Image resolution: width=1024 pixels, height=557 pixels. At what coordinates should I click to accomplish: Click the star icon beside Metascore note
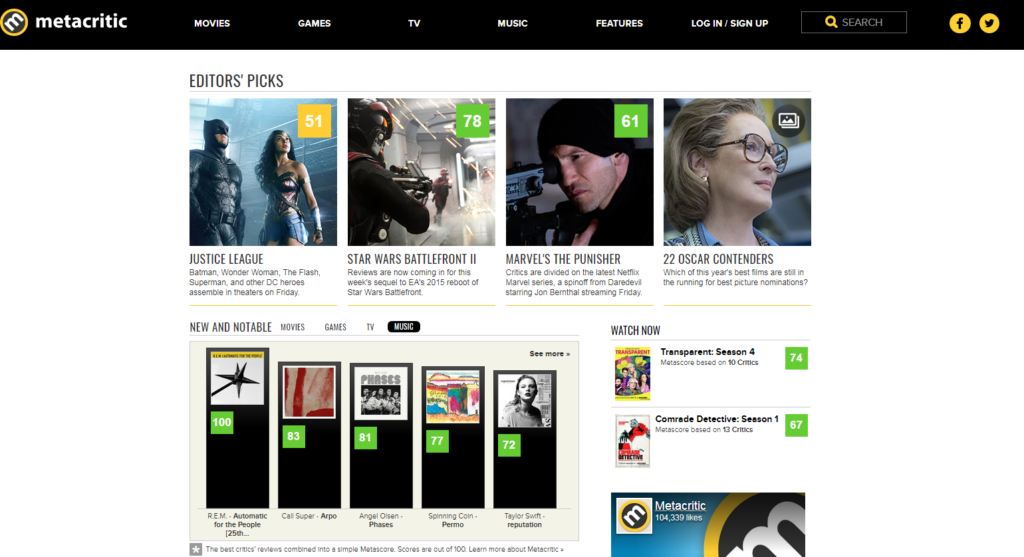click(x=195, y=549)
